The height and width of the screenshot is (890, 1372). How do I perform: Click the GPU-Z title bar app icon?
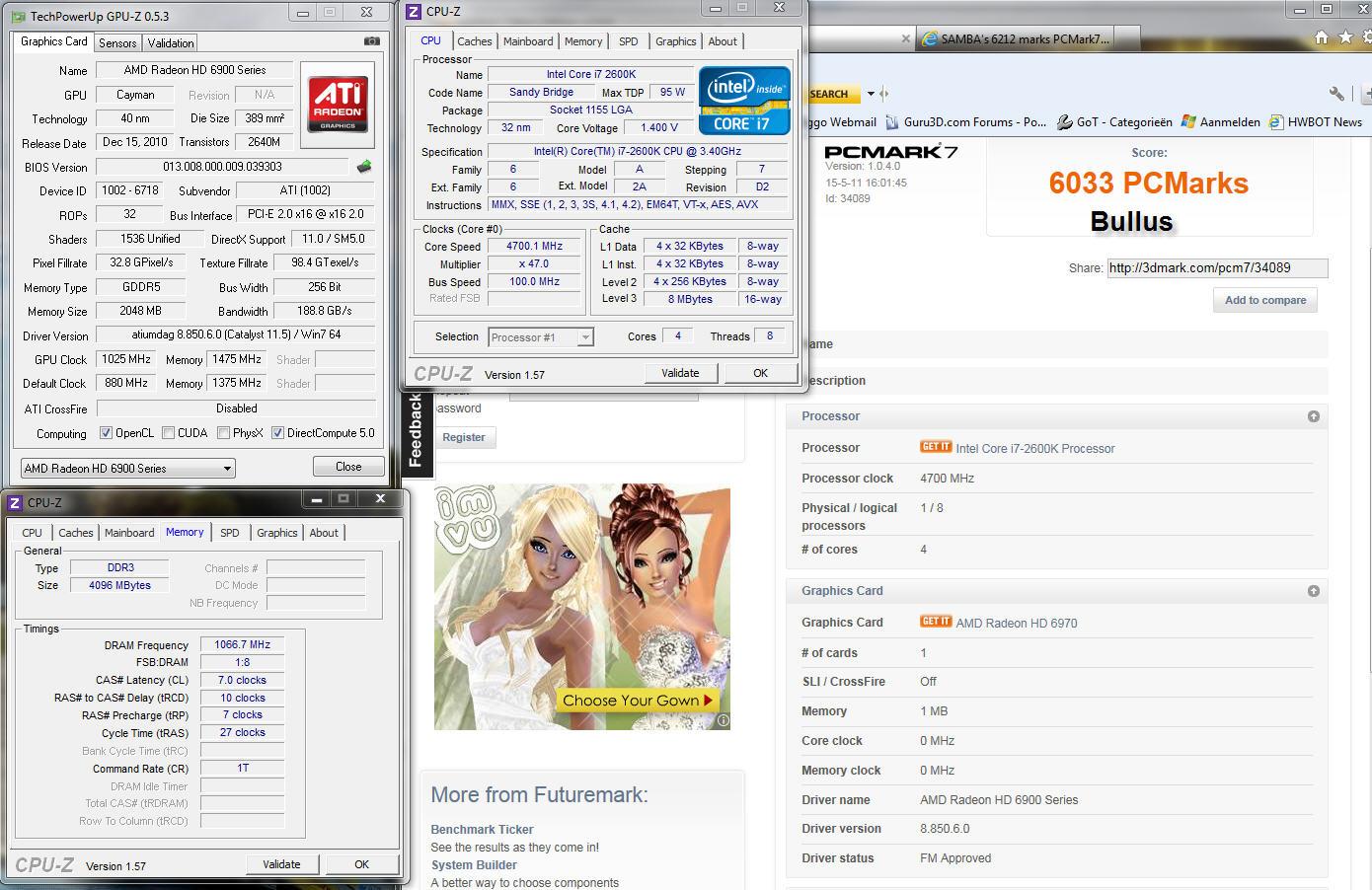tap(19, 16)
